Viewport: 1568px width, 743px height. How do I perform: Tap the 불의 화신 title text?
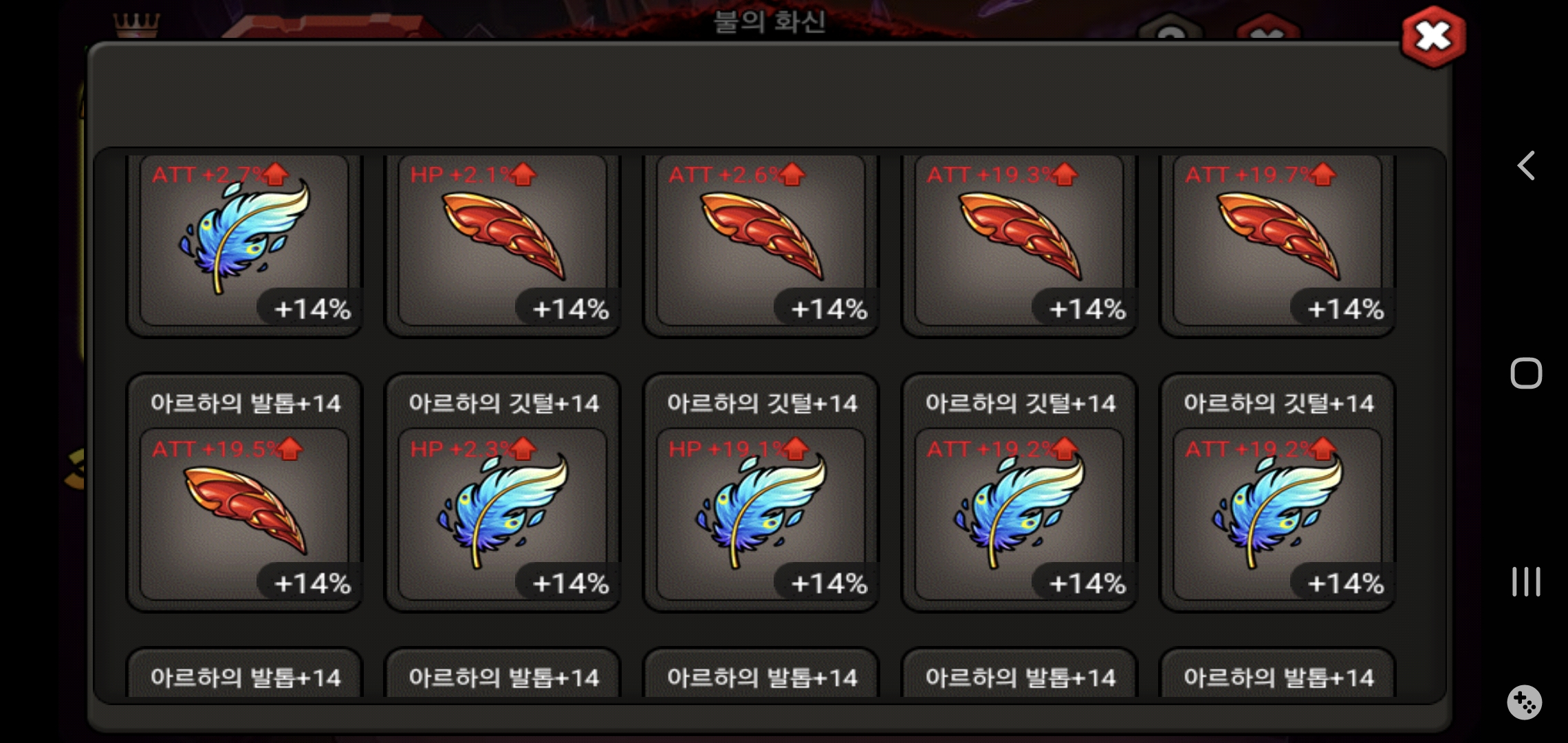click(x=770, y=21)
